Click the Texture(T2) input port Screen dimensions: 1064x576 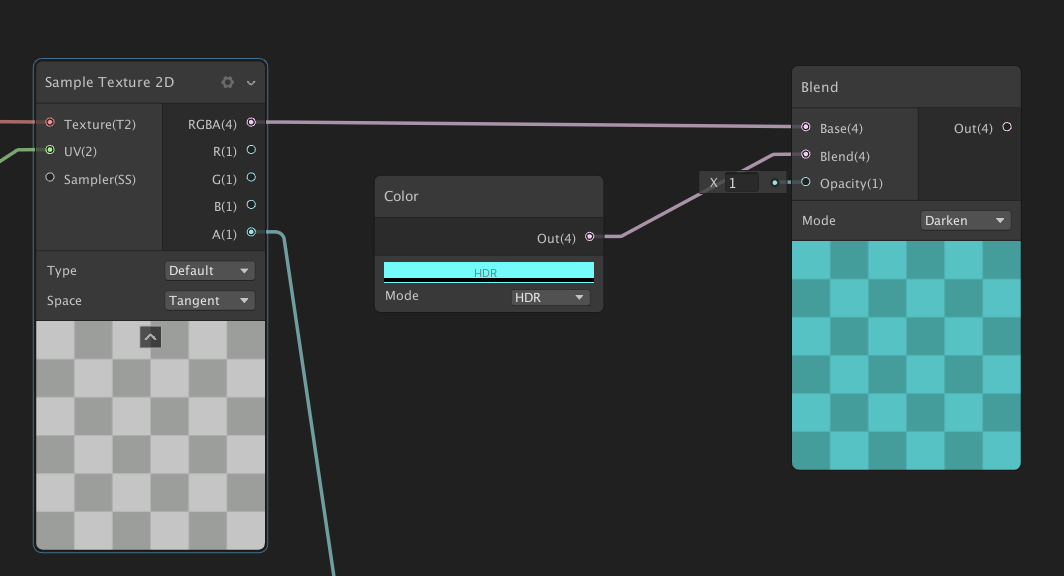[x=50, y=123]
